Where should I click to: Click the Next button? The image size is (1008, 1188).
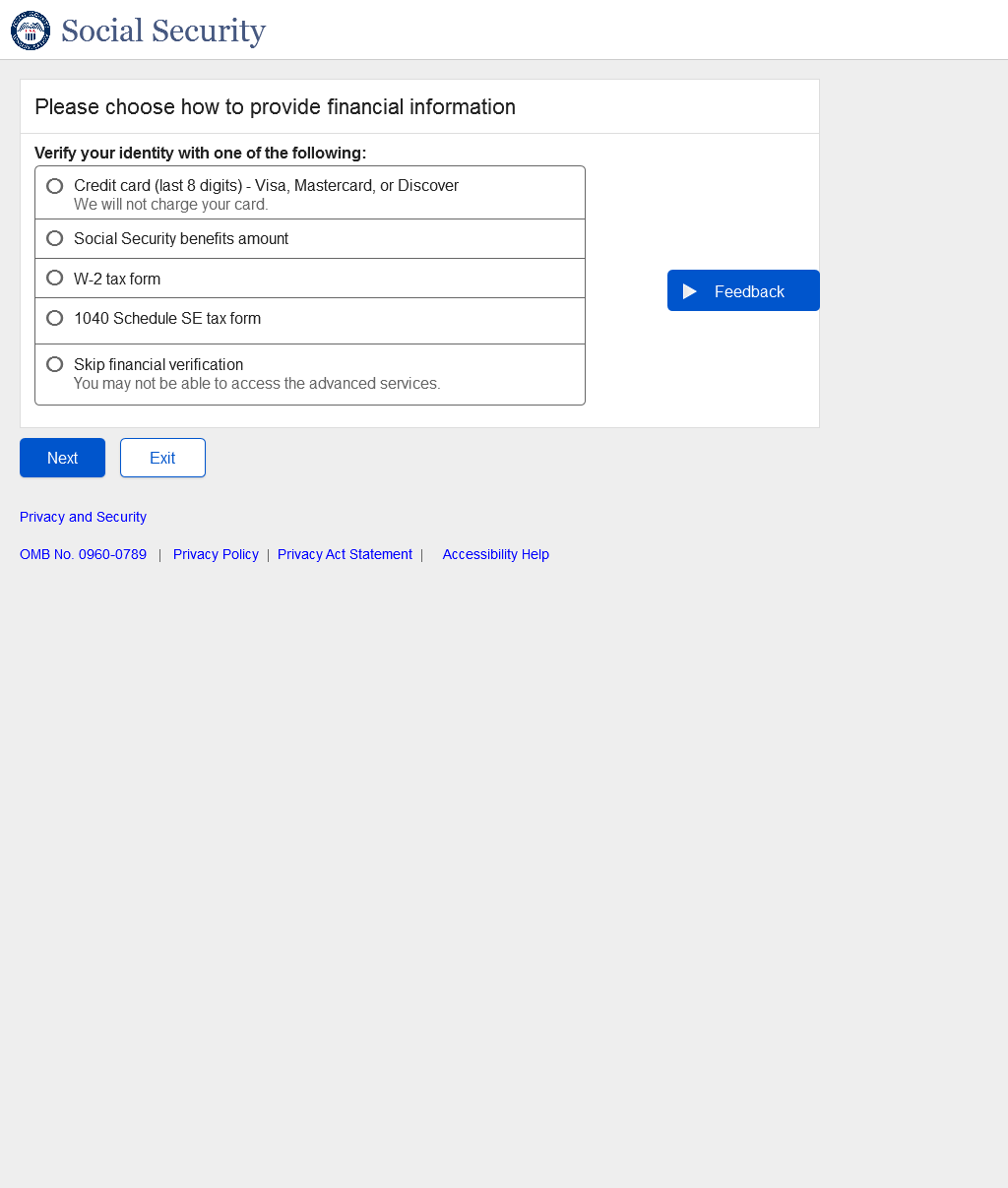pyautogui.click(x=62, y=458)
